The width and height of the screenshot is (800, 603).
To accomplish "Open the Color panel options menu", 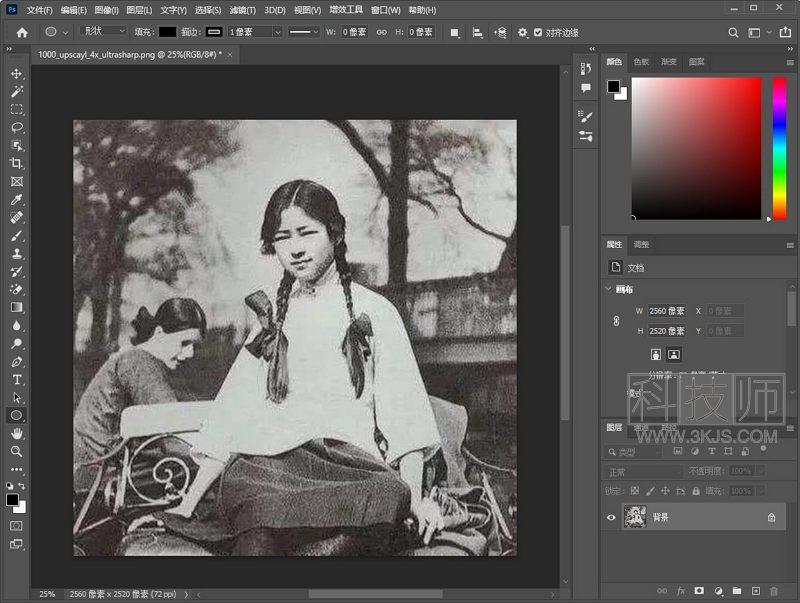I will click(x=790, y=62).
